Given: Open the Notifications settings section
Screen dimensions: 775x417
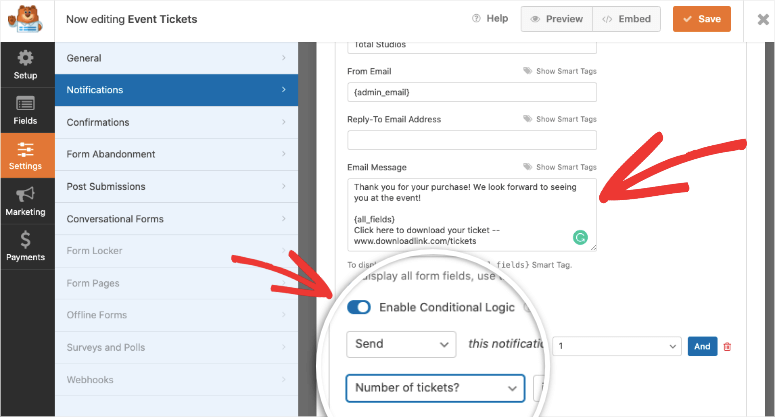Looking at the screenshot, I should click(x=176, y=90).
